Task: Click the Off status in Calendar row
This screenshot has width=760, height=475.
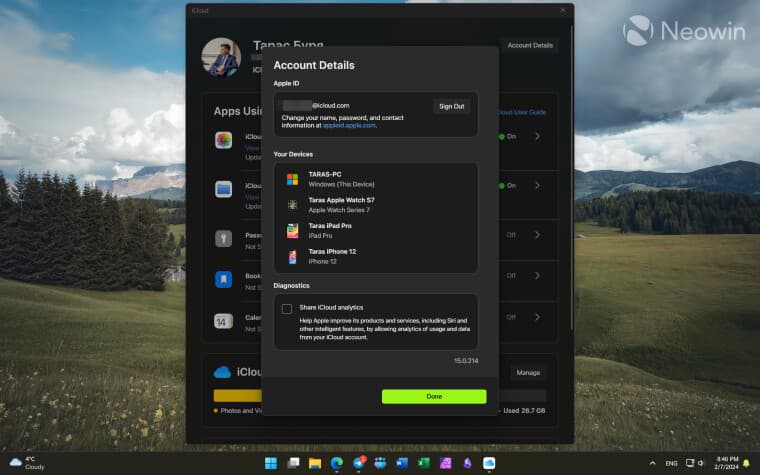Action: [x=511, y=317]
